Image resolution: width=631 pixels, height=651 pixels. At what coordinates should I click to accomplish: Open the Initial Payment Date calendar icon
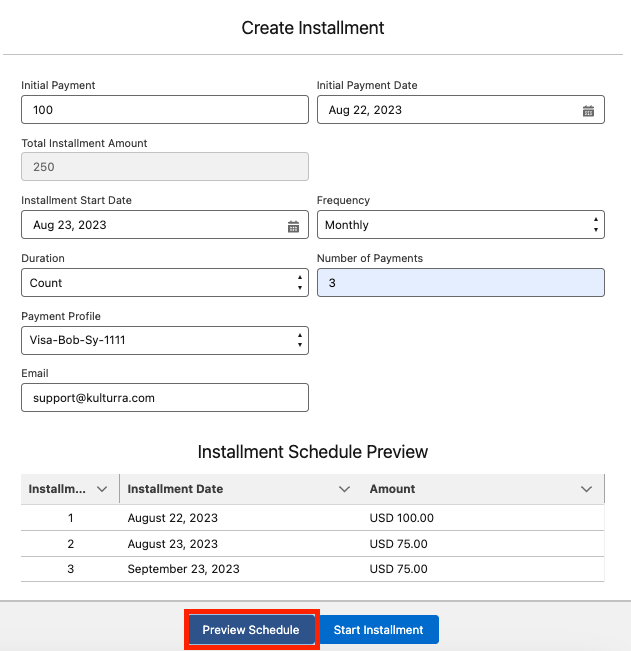588,111
